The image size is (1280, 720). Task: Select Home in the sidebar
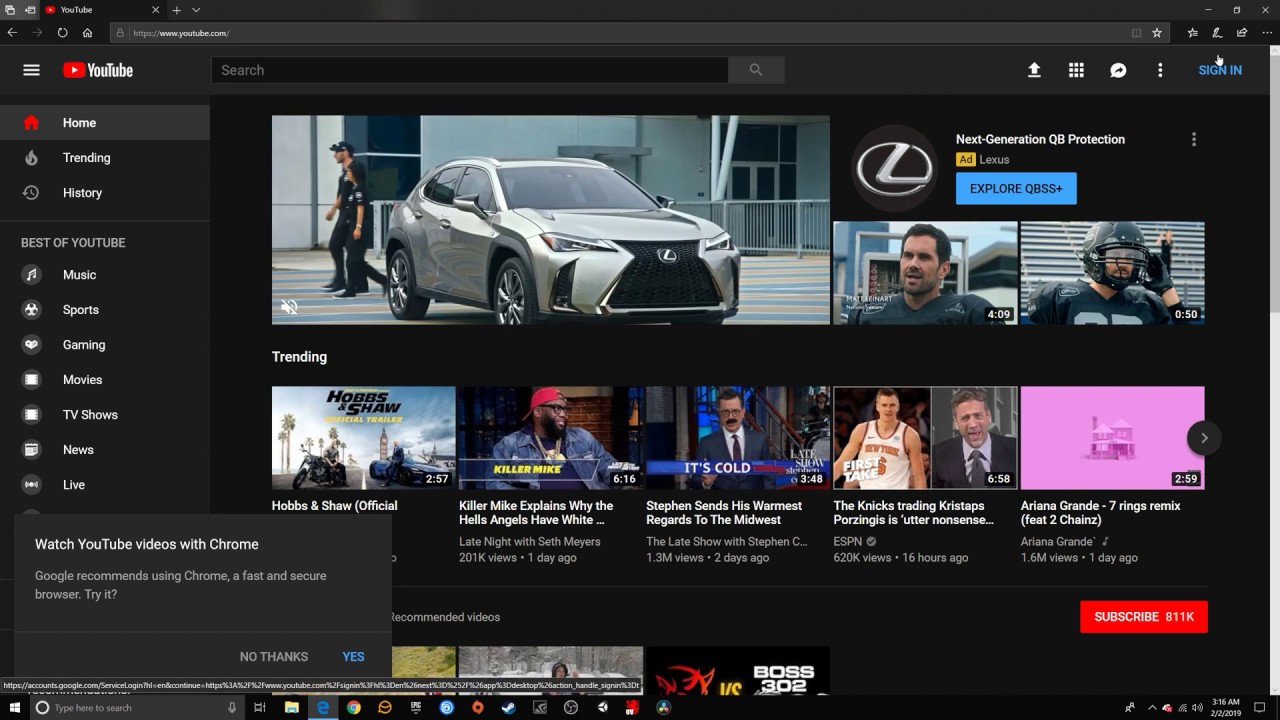[105, 123]
